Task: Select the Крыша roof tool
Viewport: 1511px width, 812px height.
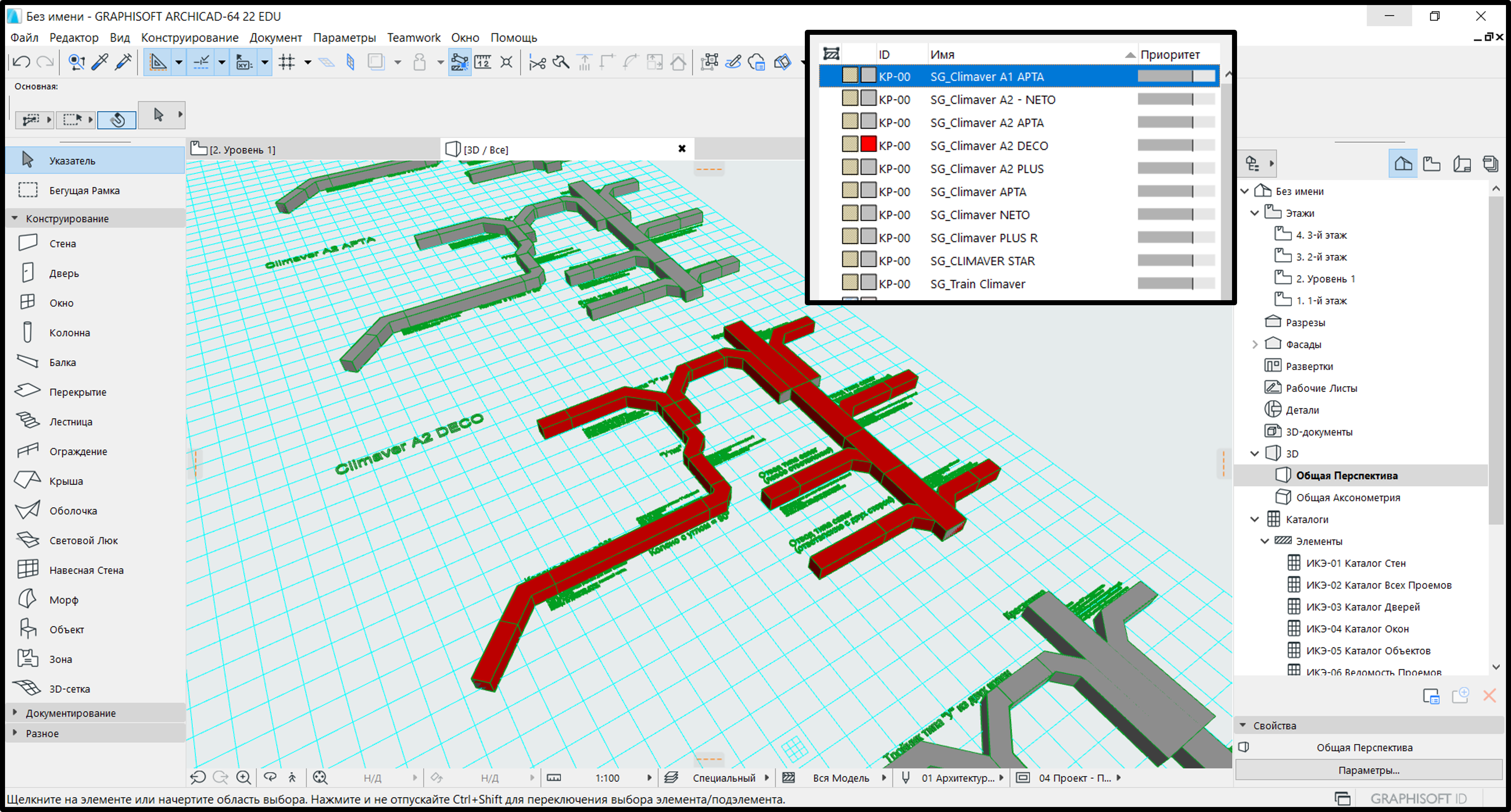Action: tap(95, 481)
